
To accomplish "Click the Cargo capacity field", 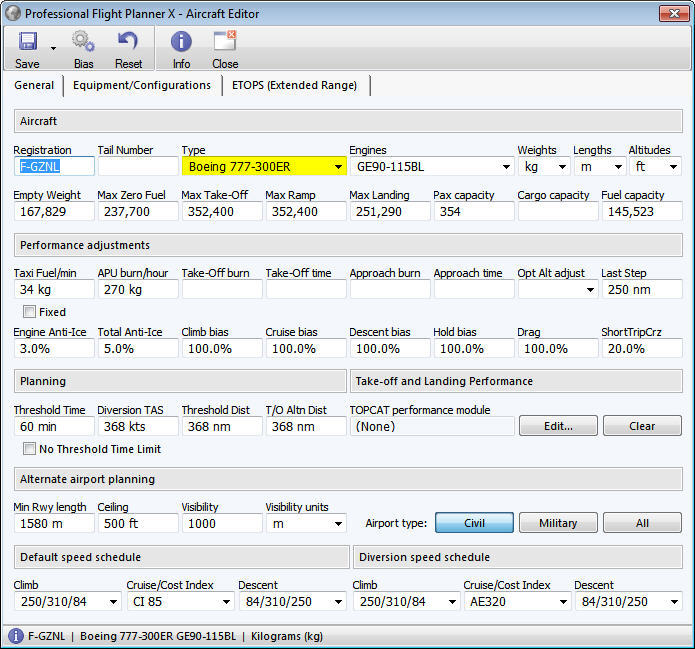I will [x=558, y=211].
